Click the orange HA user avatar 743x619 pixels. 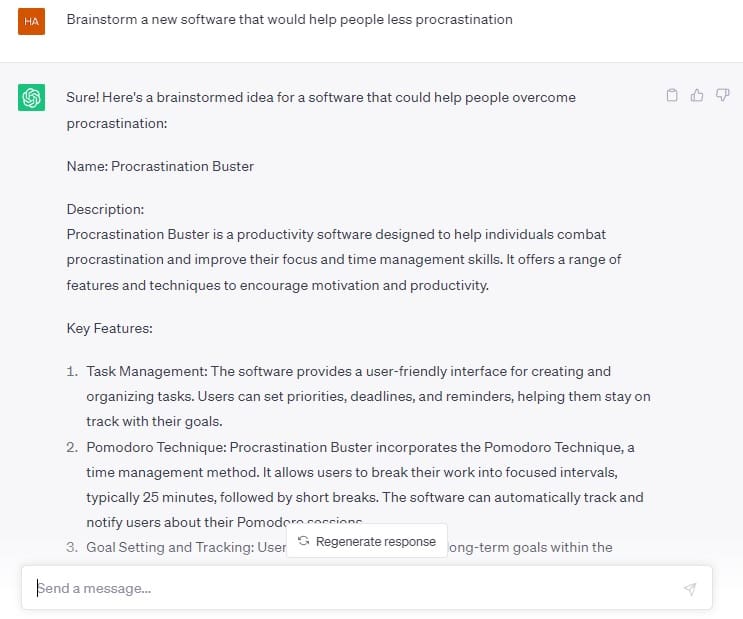[x=32, y=21]
